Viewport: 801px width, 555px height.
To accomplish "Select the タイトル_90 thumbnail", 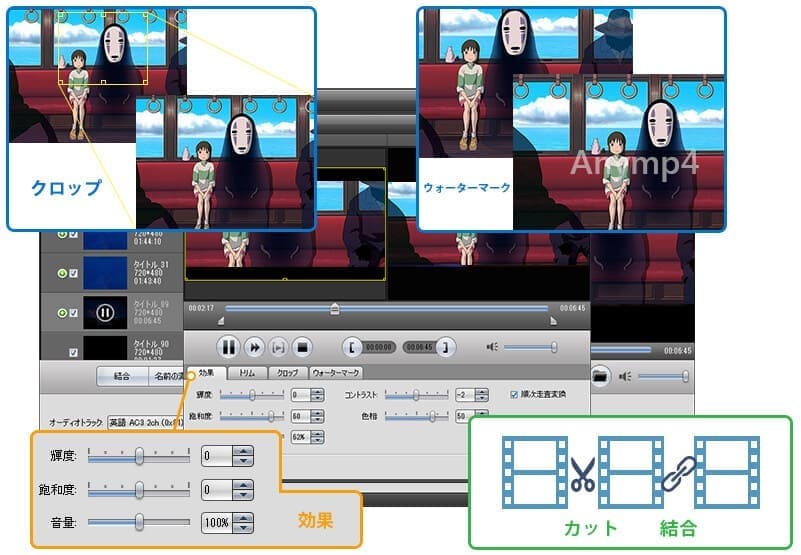I will coord(105,348).
